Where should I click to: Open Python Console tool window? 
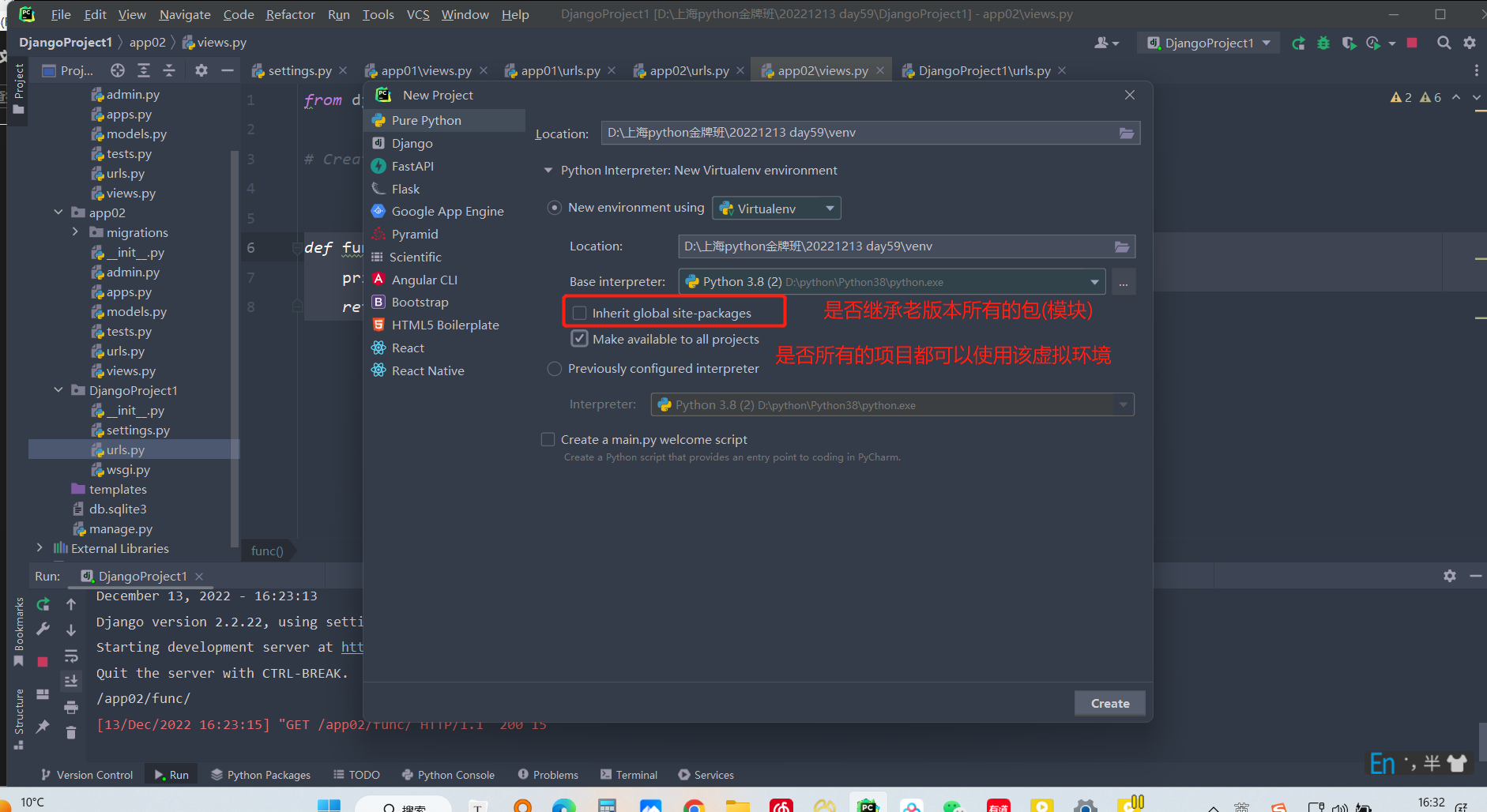point(448,775)
